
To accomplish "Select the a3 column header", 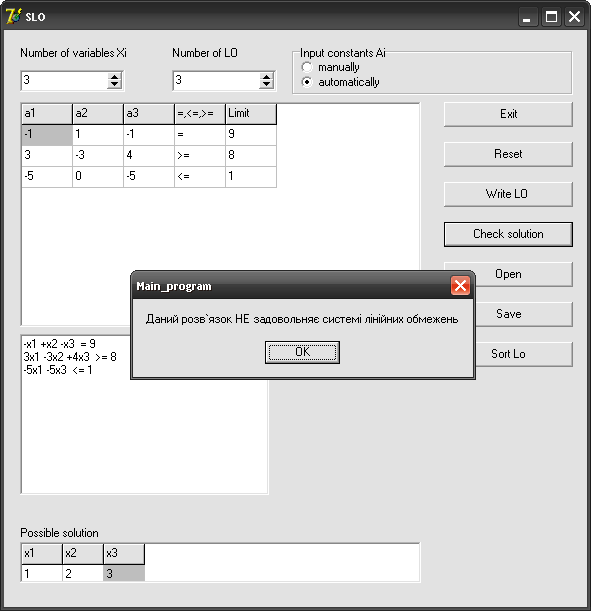I will point(149,114).
